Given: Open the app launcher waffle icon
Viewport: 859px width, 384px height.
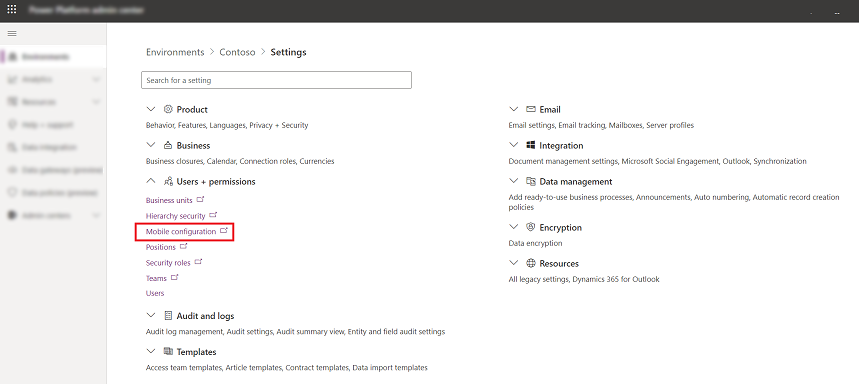Looking at the screenshot, I should [12, 10].
